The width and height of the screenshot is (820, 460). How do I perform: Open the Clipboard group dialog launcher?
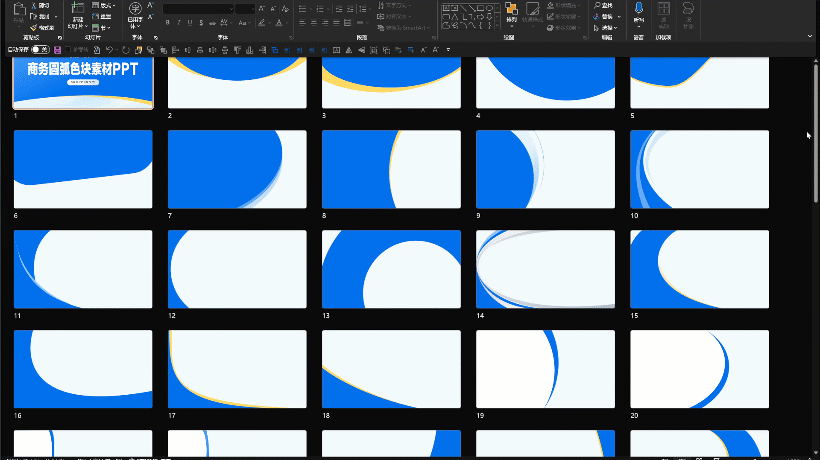(x=60, y=38)
